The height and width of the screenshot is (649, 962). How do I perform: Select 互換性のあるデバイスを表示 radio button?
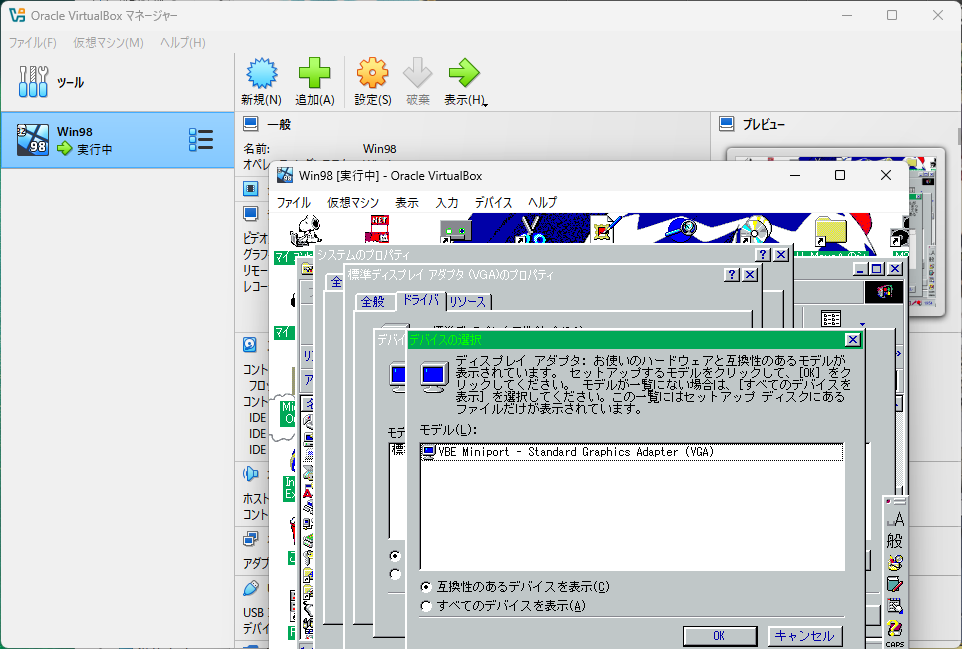427,586
